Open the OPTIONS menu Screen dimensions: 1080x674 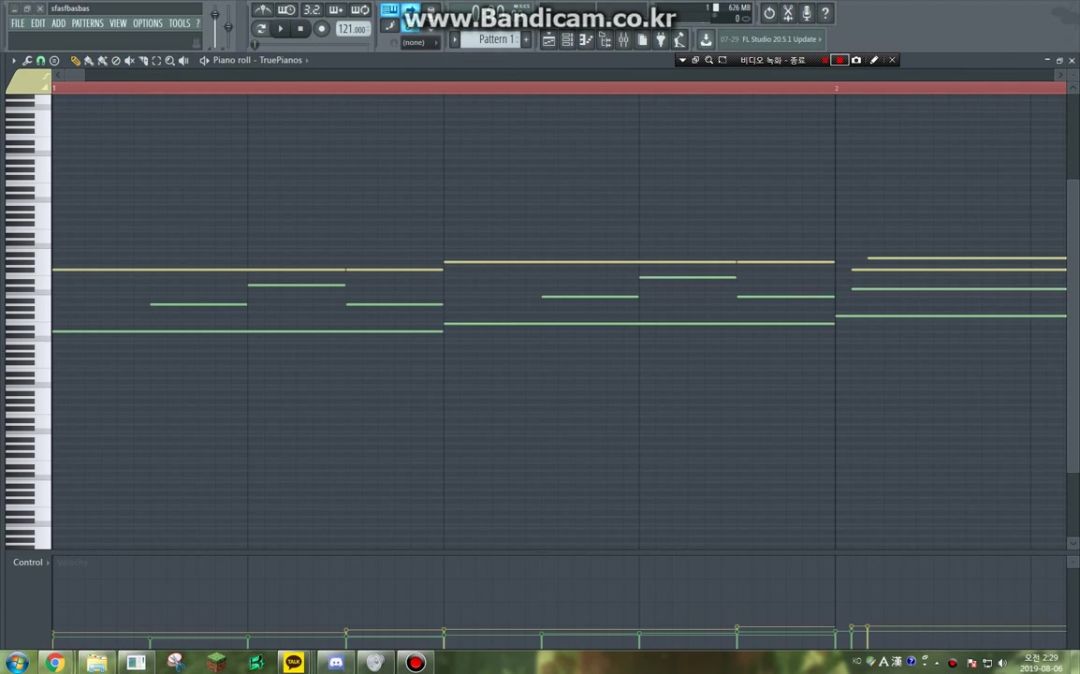147,23
